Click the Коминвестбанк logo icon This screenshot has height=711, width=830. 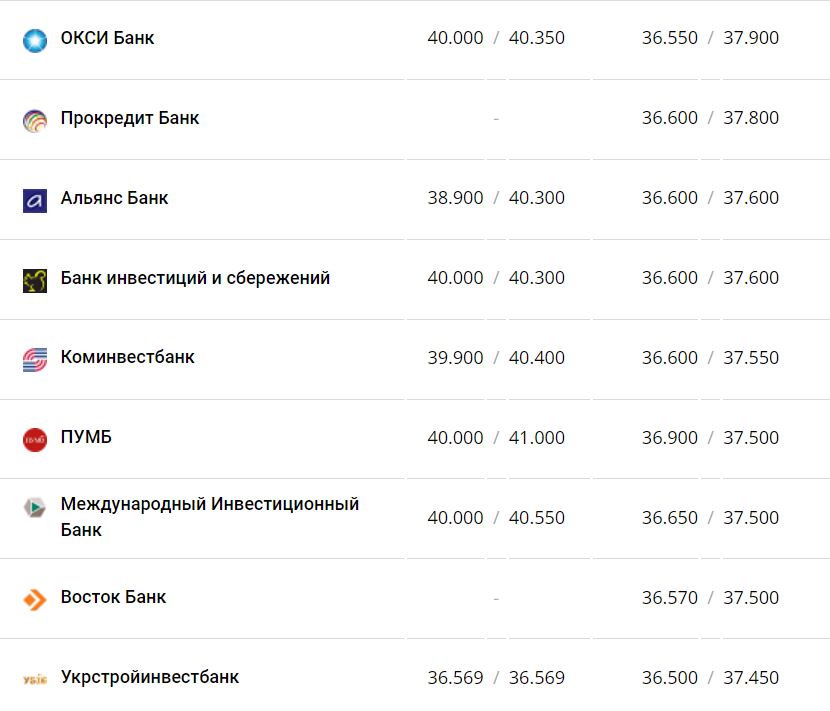(x=35, y=359)
